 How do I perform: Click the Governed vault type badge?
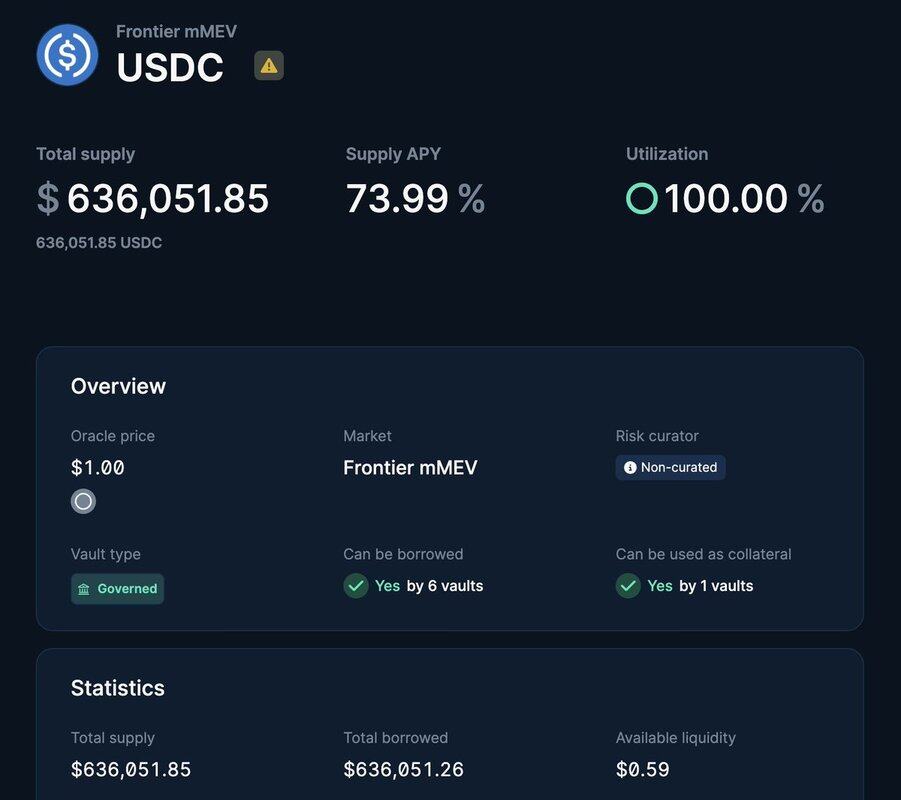117,589
